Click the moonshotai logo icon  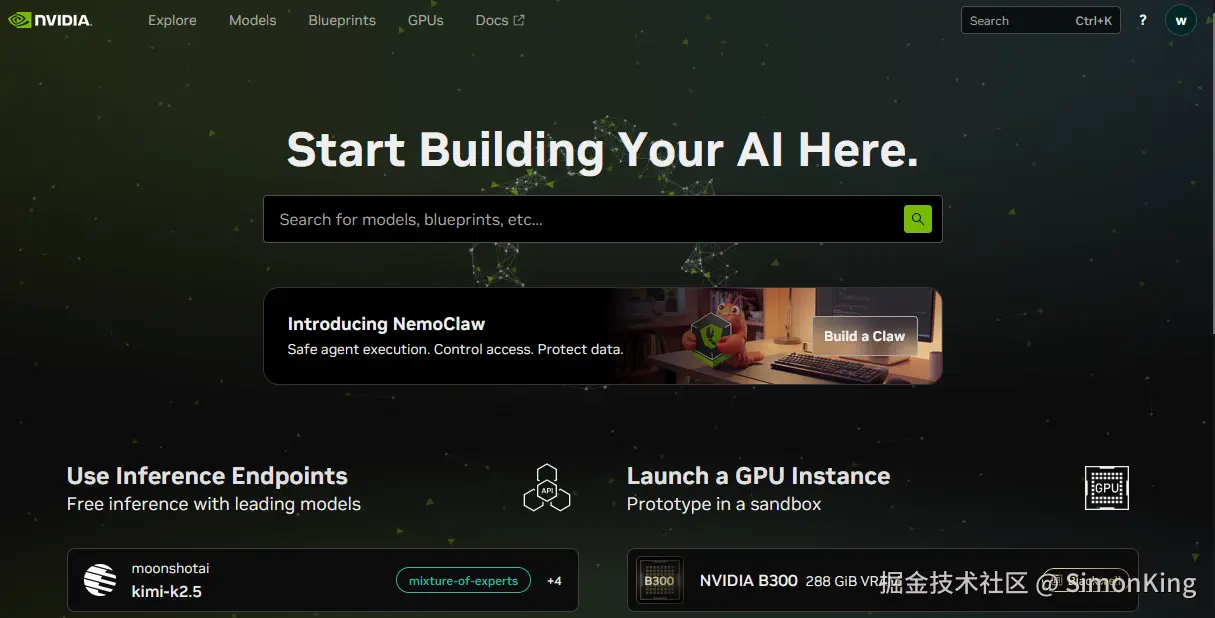[100, 580]
